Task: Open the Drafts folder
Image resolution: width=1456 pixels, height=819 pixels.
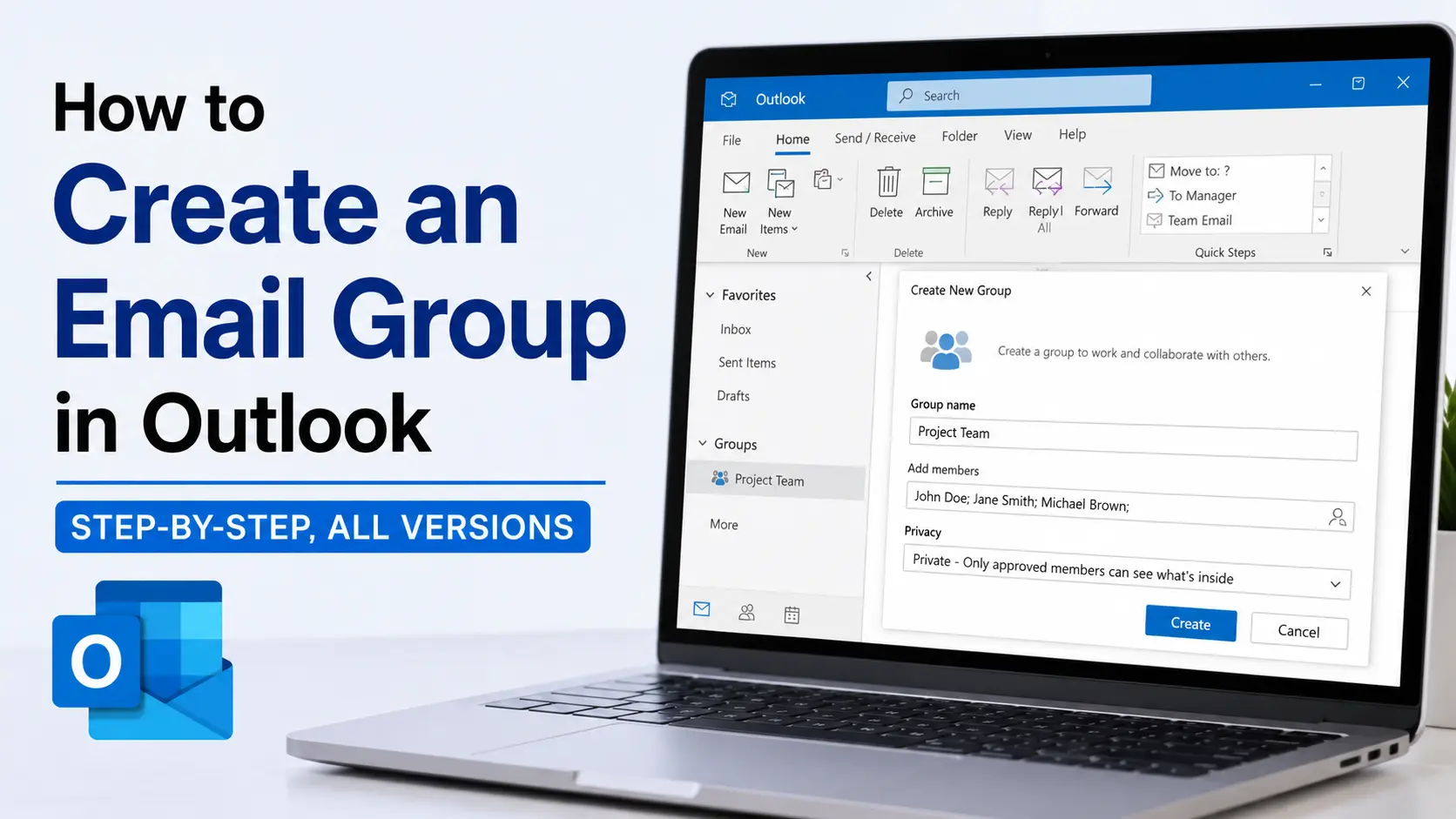Action: (x=733, y=396)
